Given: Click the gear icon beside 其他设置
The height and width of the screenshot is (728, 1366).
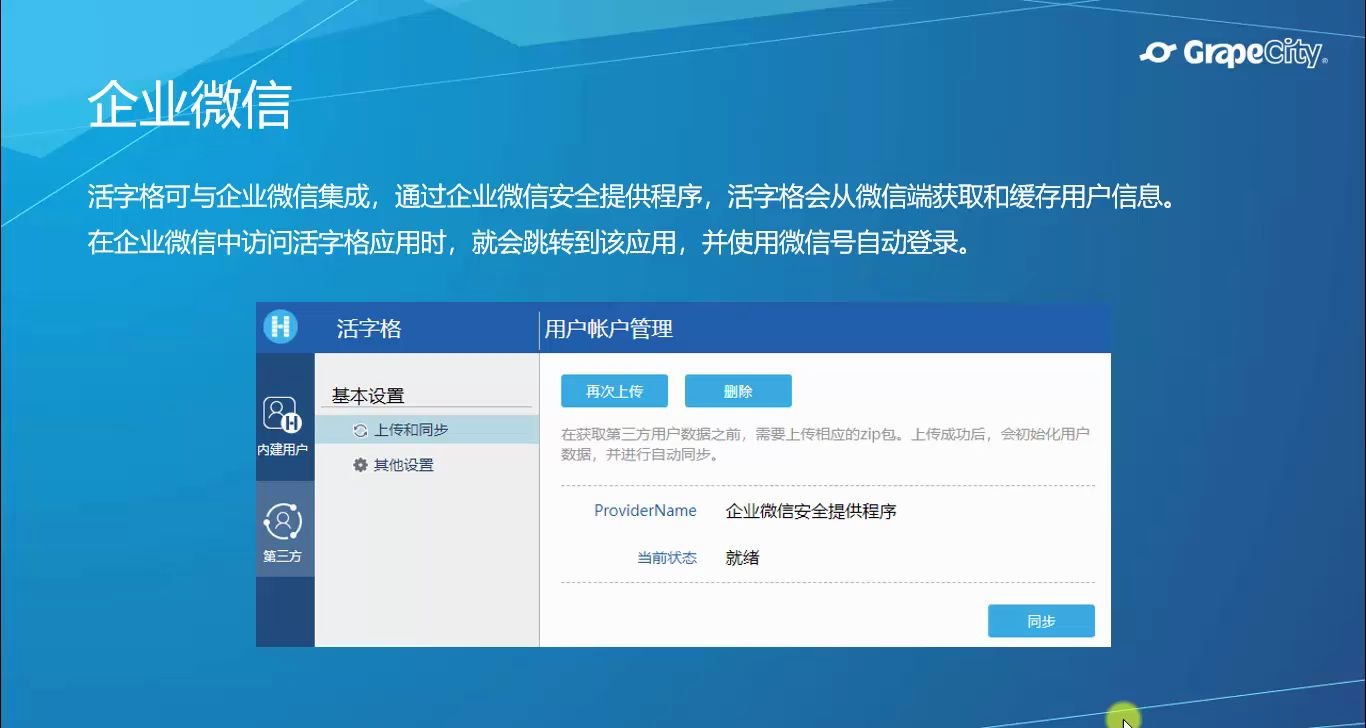Looking at the screenshot, I should click(360, 465).
